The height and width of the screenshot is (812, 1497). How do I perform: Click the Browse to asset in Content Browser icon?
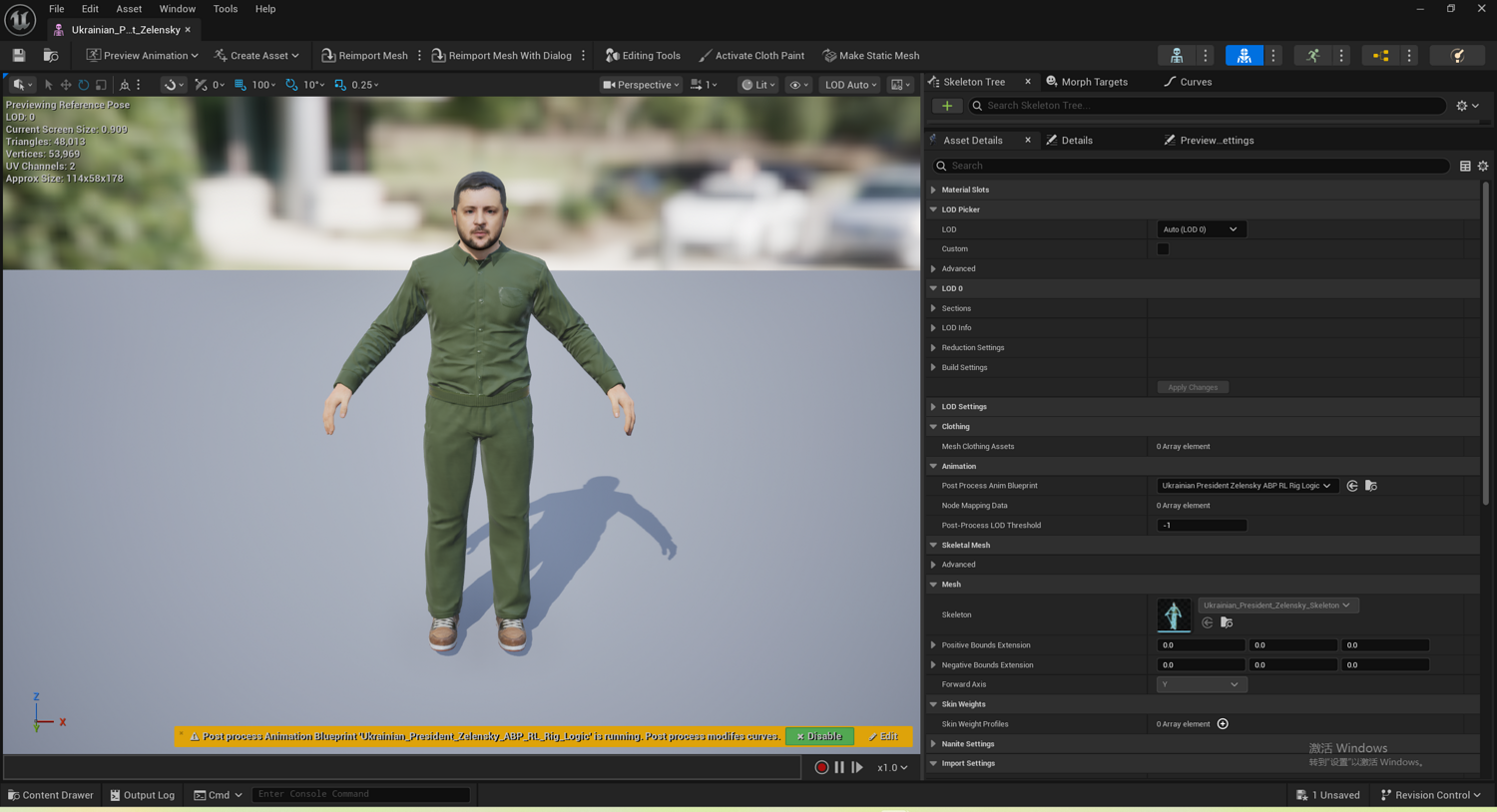[50, 56]
